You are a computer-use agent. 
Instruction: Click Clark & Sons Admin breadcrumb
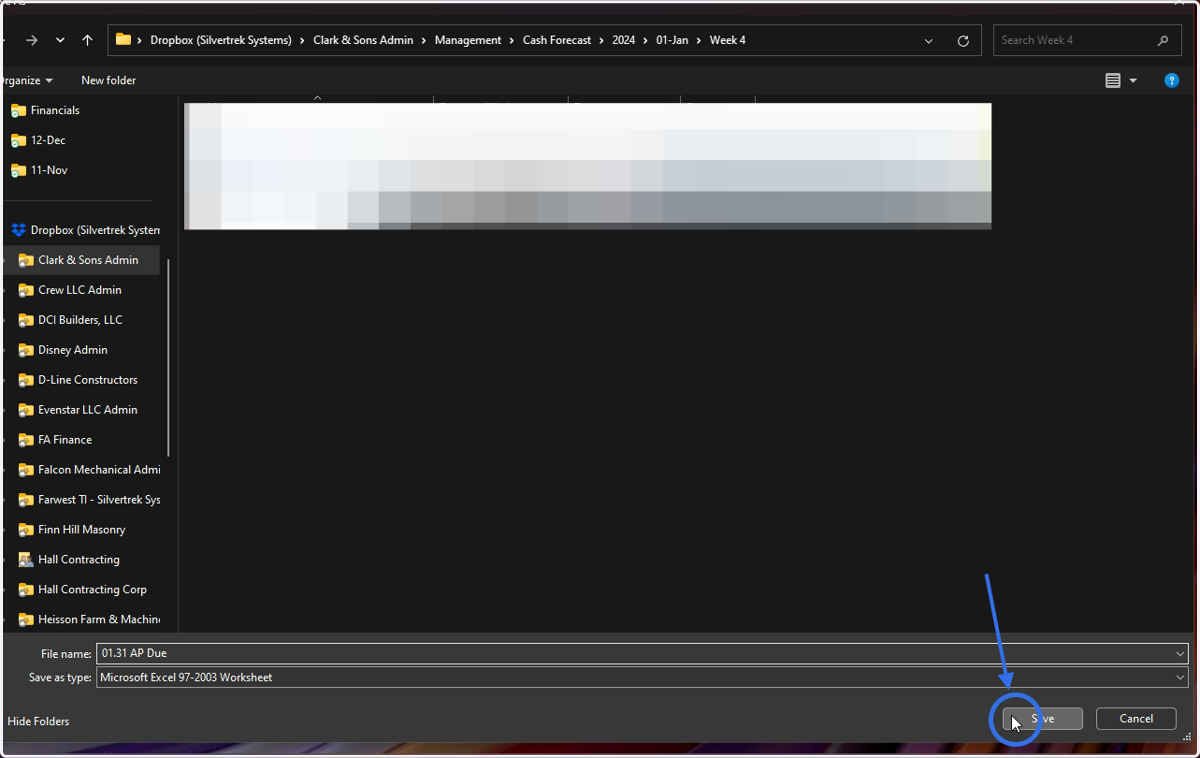point(363,40)
